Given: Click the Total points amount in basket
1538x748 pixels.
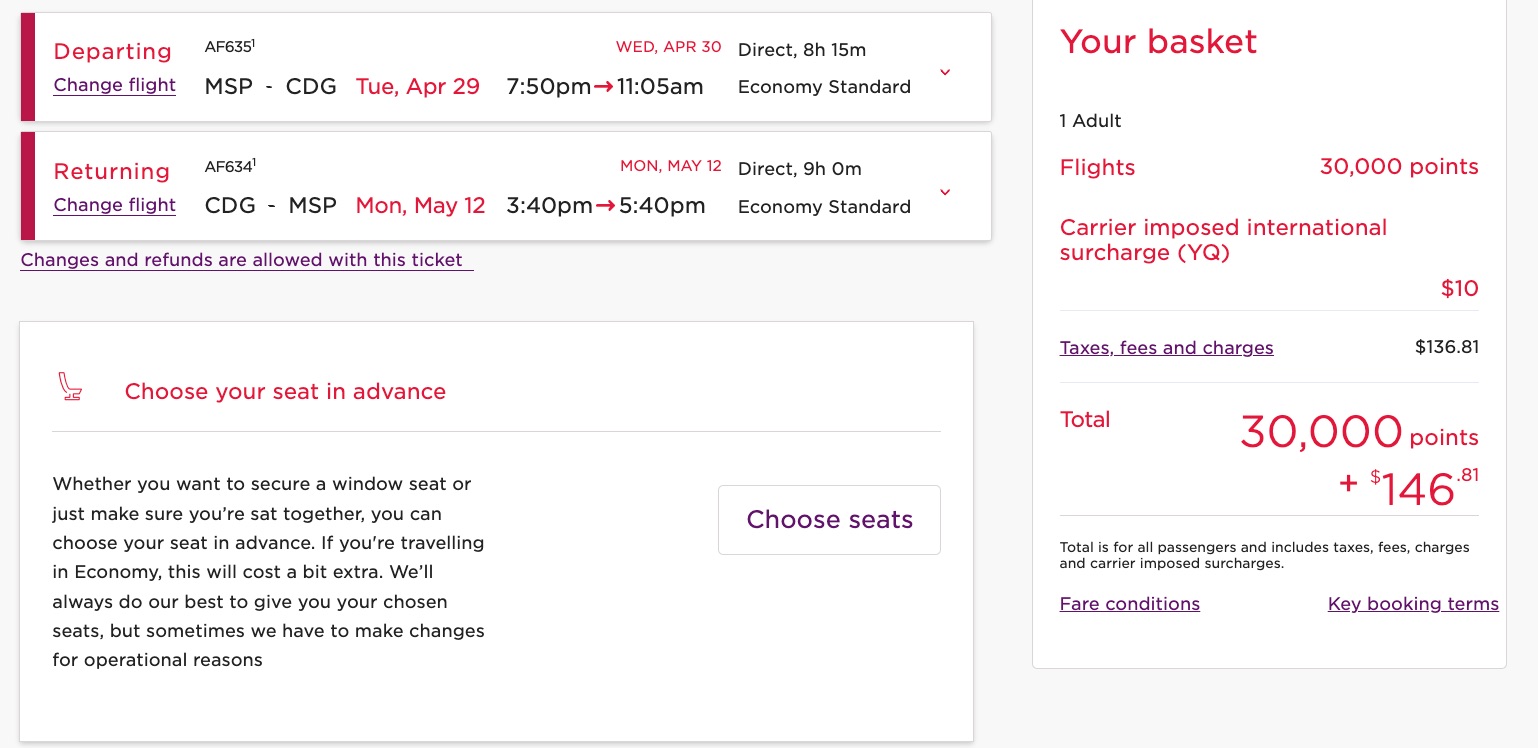Looking at the screenshot, I should pos(1321,432).
